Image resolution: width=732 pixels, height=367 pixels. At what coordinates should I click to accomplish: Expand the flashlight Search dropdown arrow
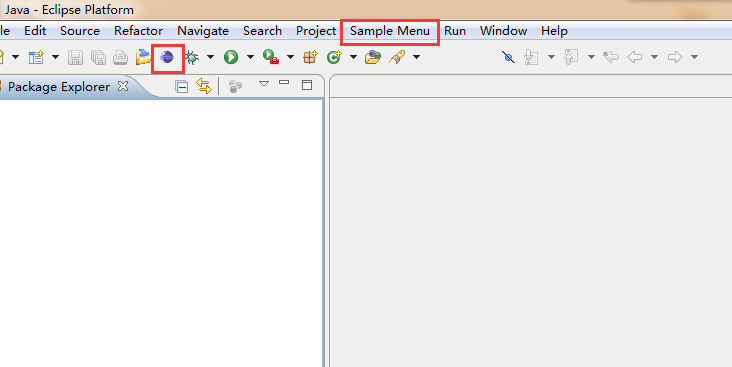click(416, 57)
